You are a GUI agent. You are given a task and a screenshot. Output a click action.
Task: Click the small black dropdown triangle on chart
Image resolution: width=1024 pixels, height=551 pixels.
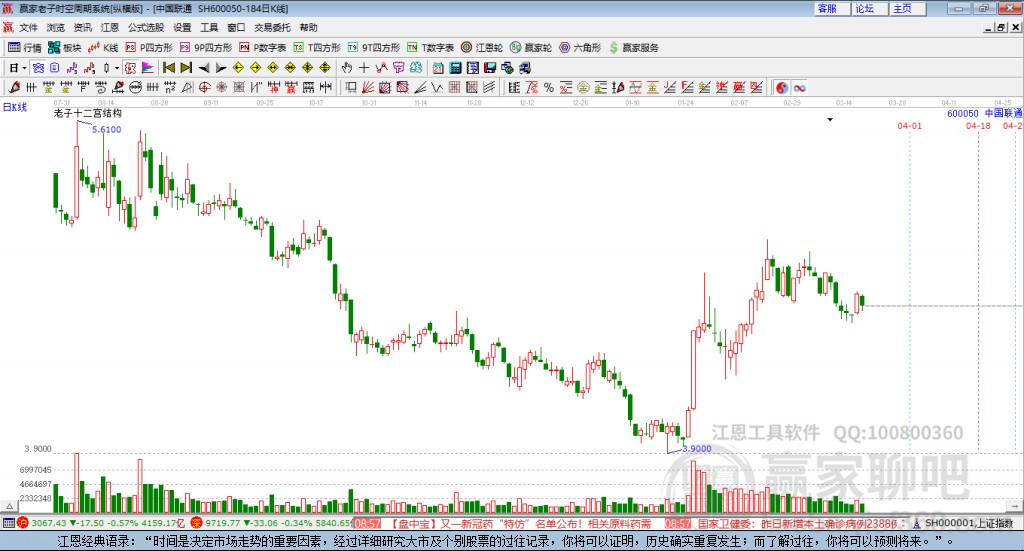click(830, 119)
